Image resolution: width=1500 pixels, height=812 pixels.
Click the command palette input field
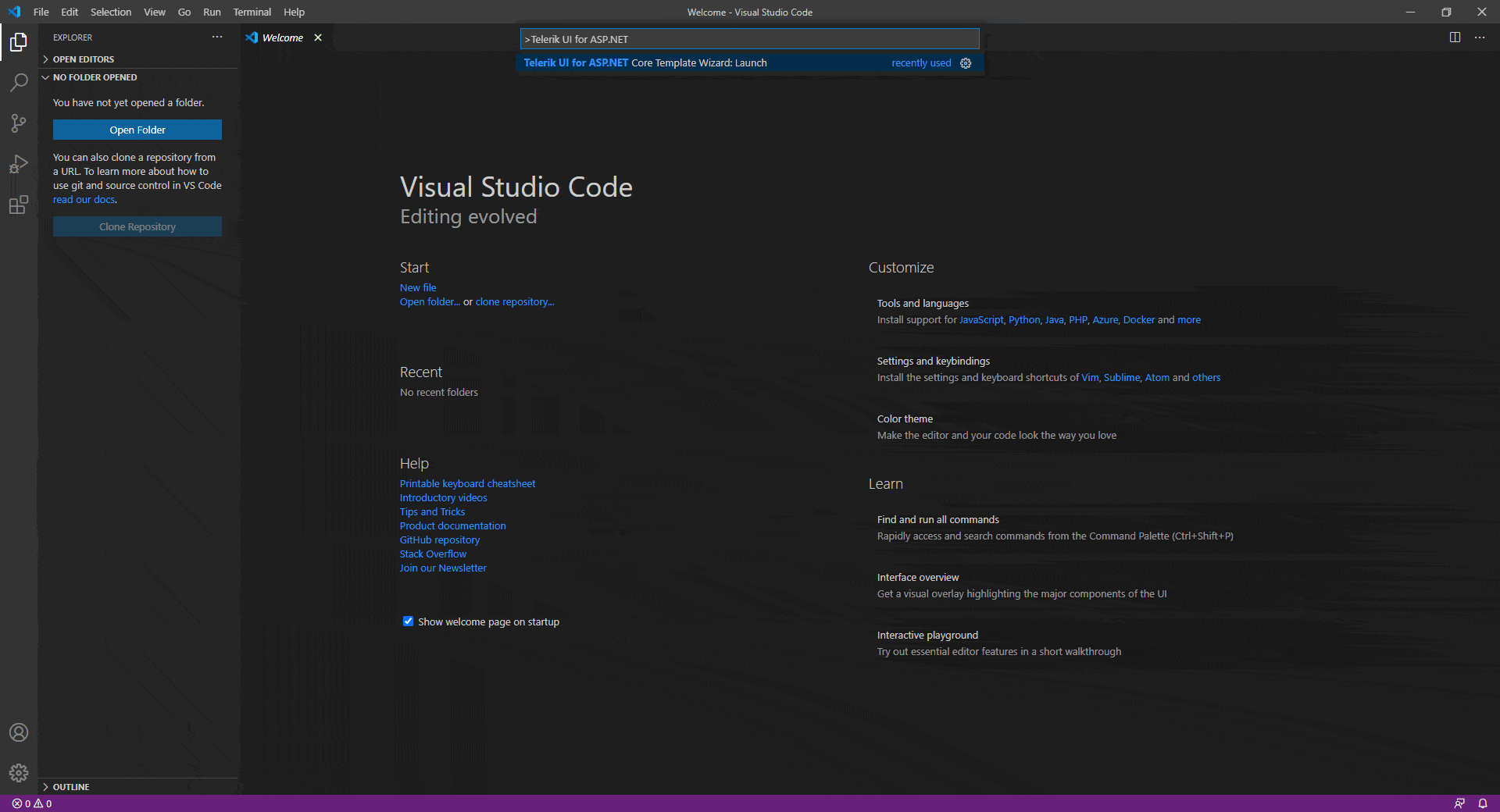(x=750, y=39)
